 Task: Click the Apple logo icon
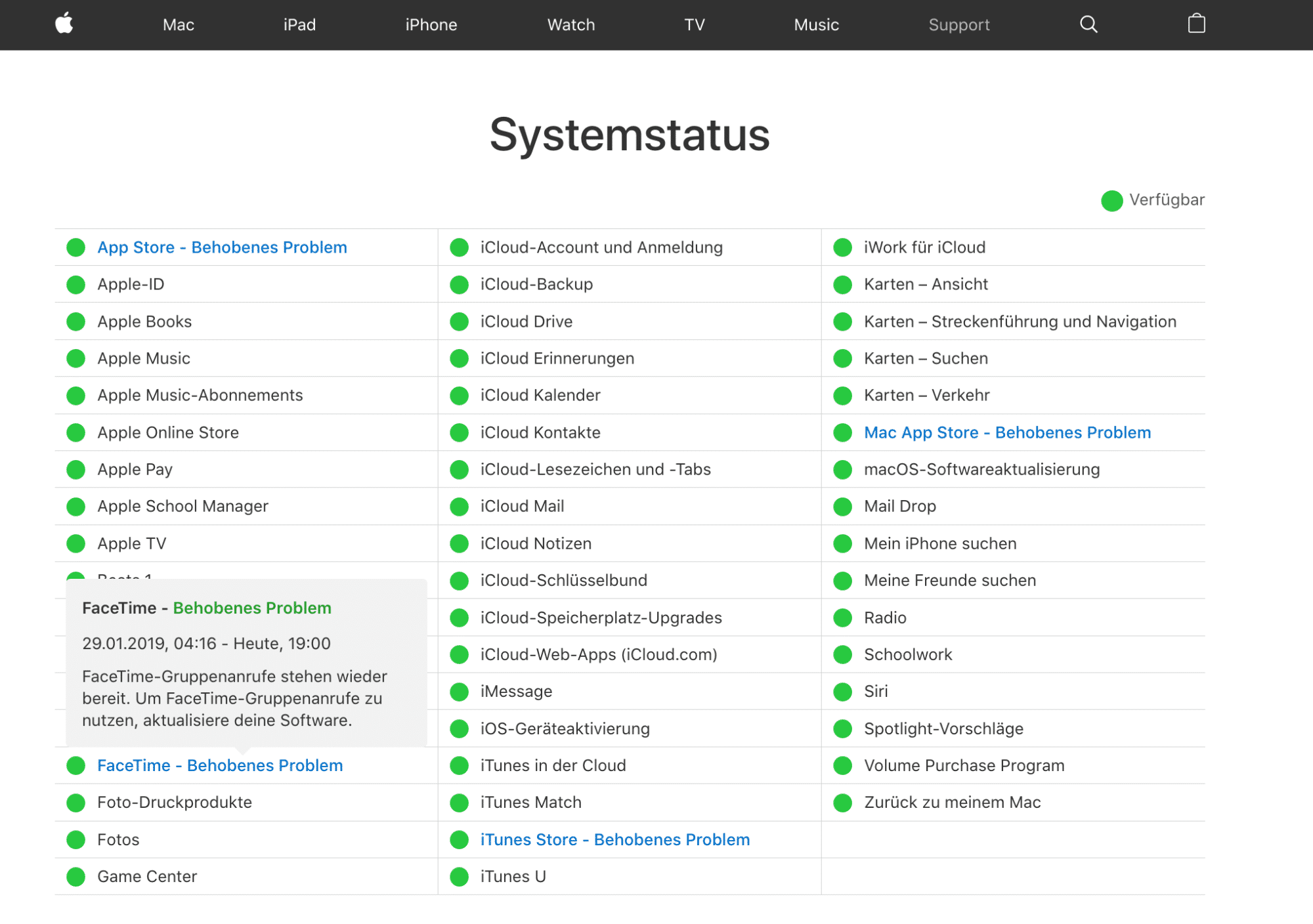coord(64,24)
